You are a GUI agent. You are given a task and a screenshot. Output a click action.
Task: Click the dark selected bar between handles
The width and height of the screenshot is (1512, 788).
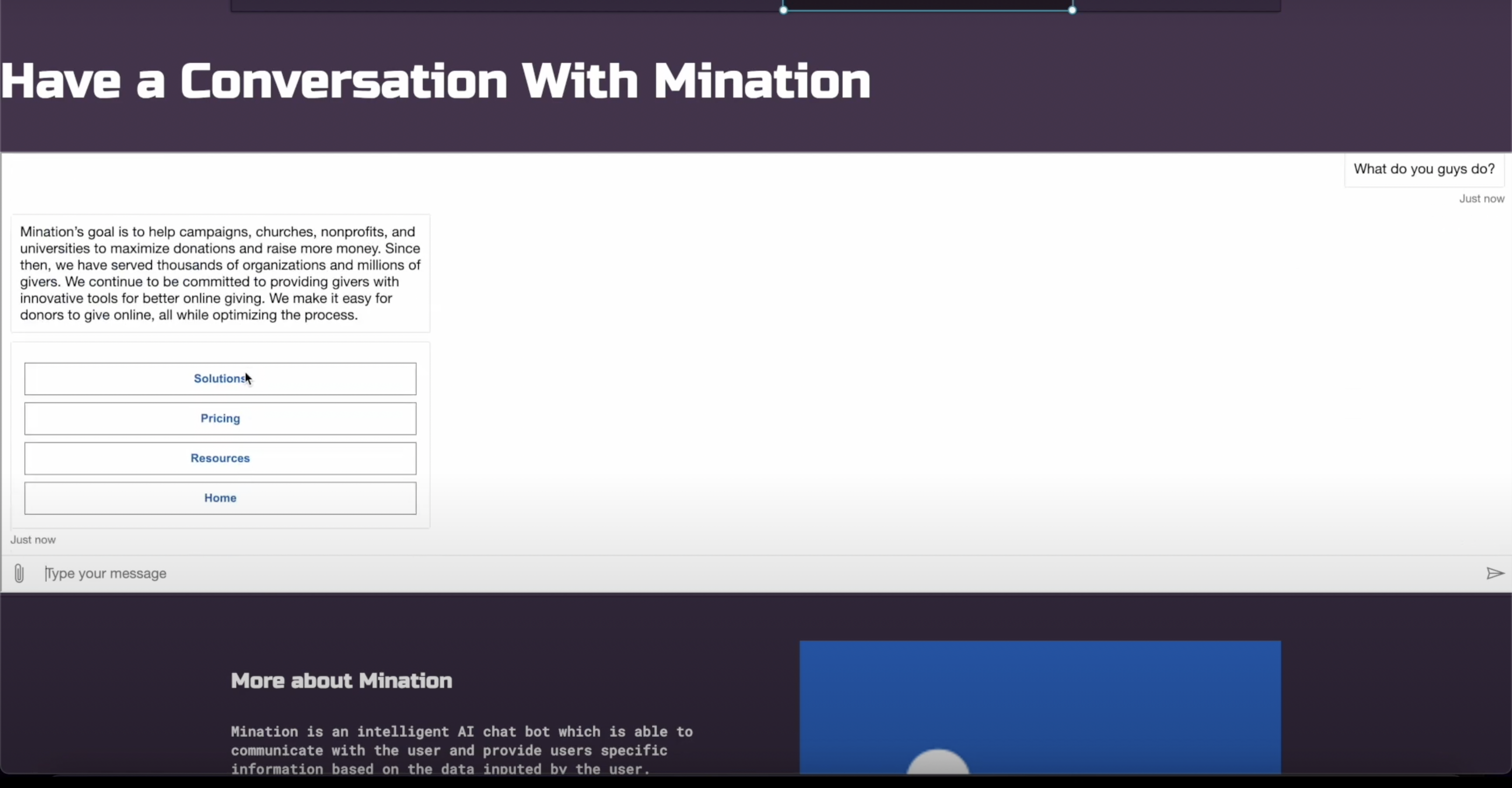click(927, 5)
